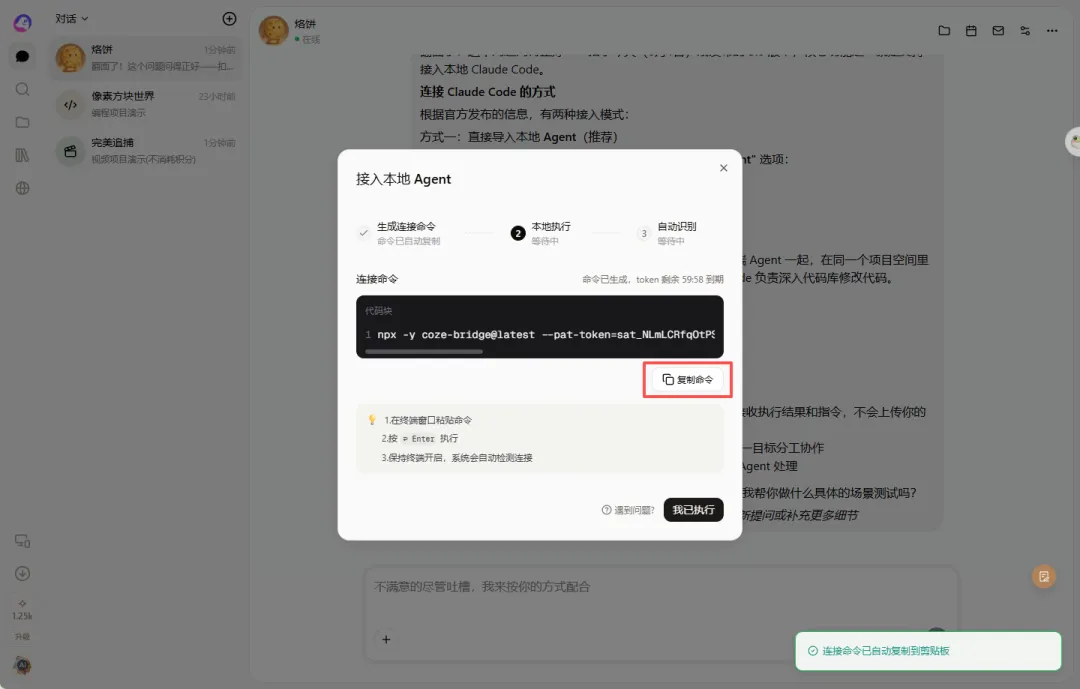Click the 我已执行 button
The image size is (1080, 689).
pyautogui.click(x=693, y=510)
